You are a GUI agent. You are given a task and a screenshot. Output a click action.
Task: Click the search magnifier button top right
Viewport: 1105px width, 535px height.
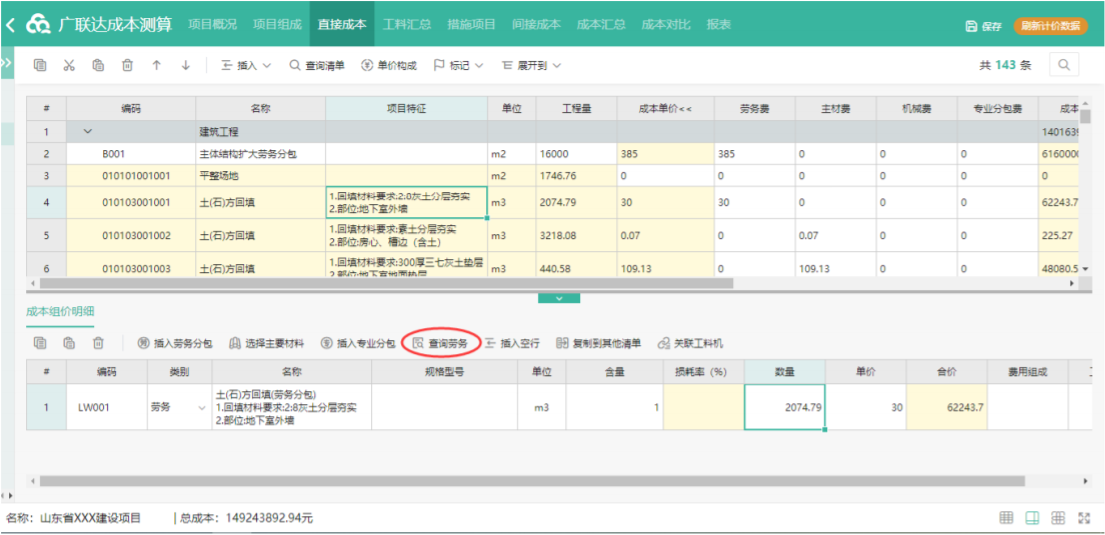click(1064, 66)
